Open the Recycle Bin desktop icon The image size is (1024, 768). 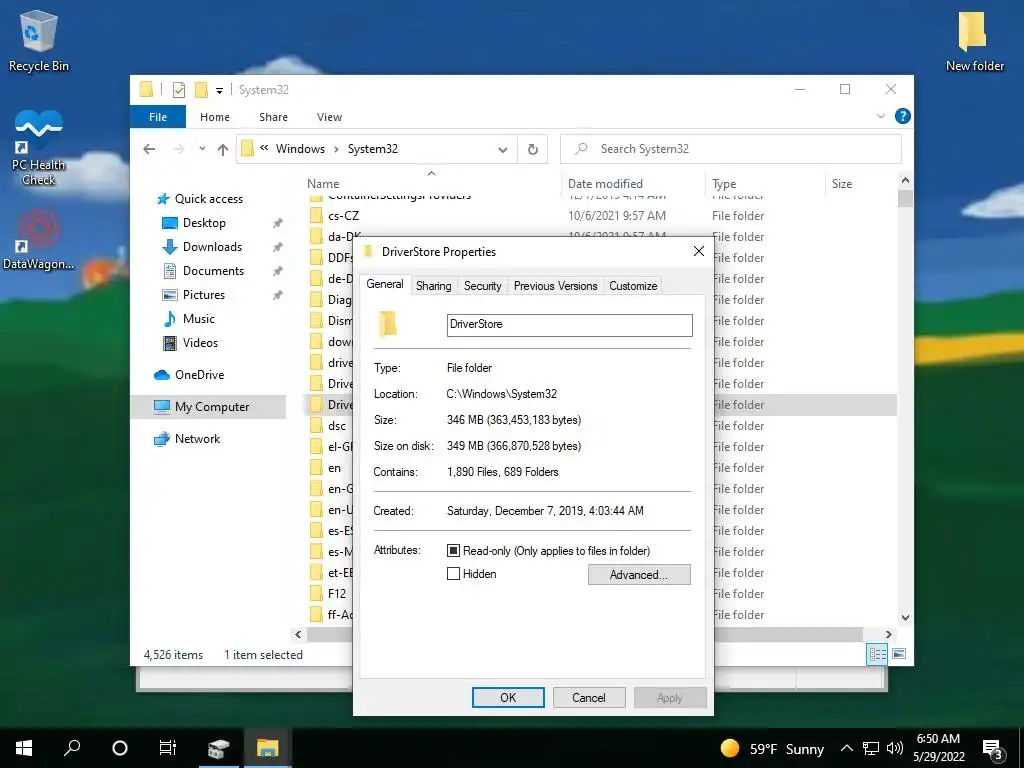tap(39, 40)
